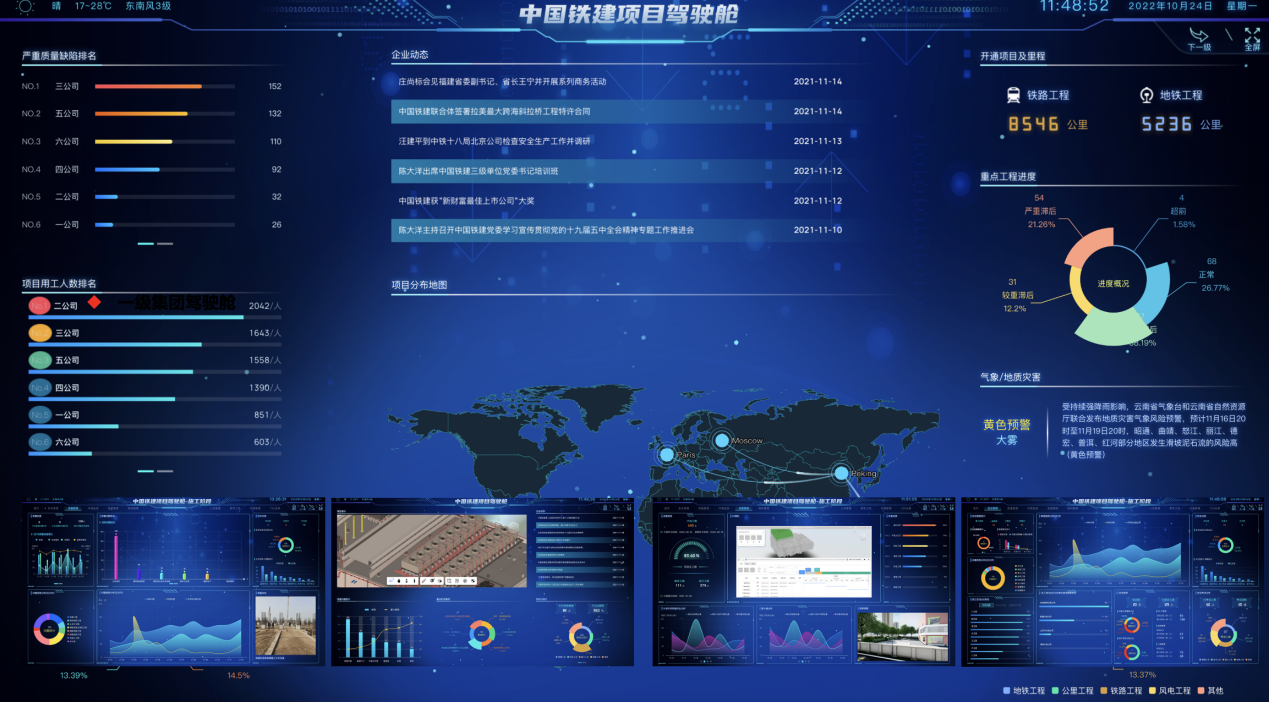This screenshot has width=1269, height=702.
Task: Click the red No.1 badge for 二公司
Action: [x=39, y=305]
